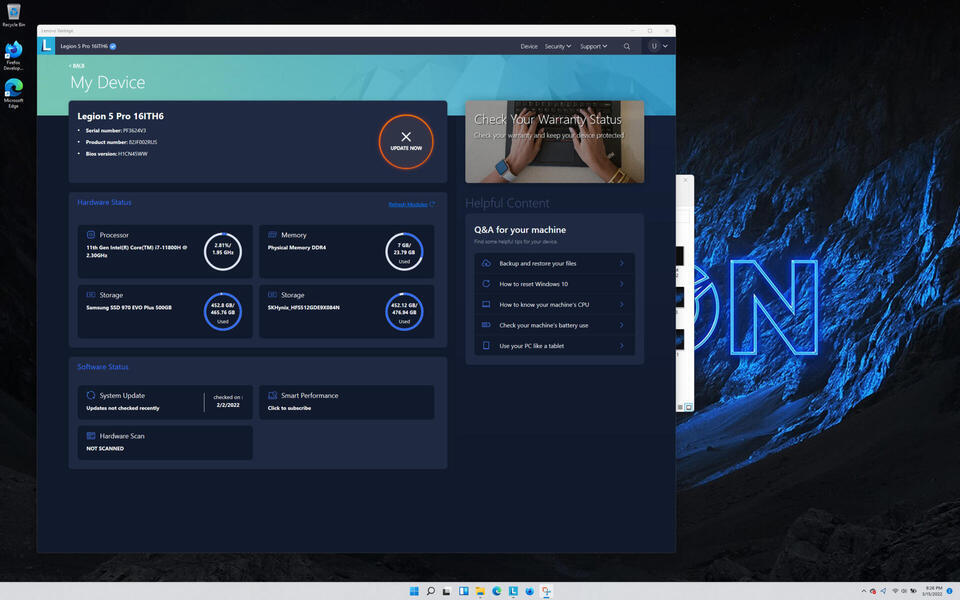Click chevron on machine's CPU row
The height and width of the screenshot is (600, 960).
click(621, 304)
